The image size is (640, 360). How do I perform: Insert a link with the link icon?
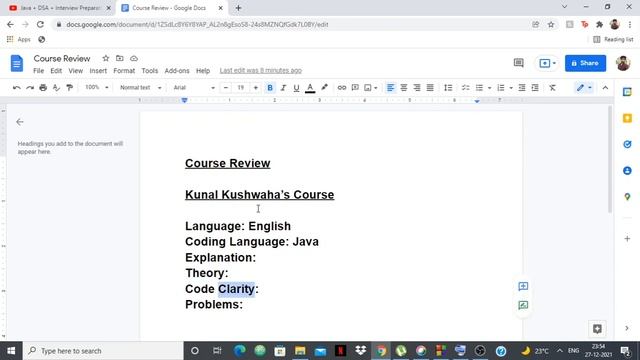click(x=342, y=88)
